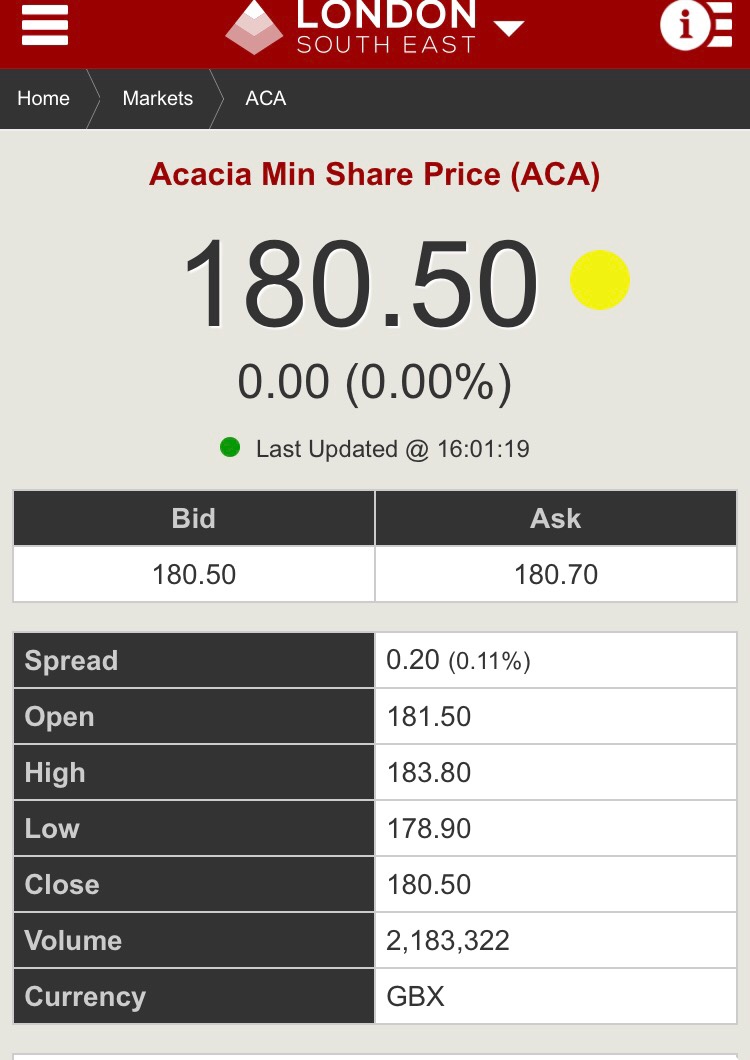Image resolution: width=750 pixels, height=1060 pixels.
Task: Select the Currency GBX value
Action: (415, 996)
